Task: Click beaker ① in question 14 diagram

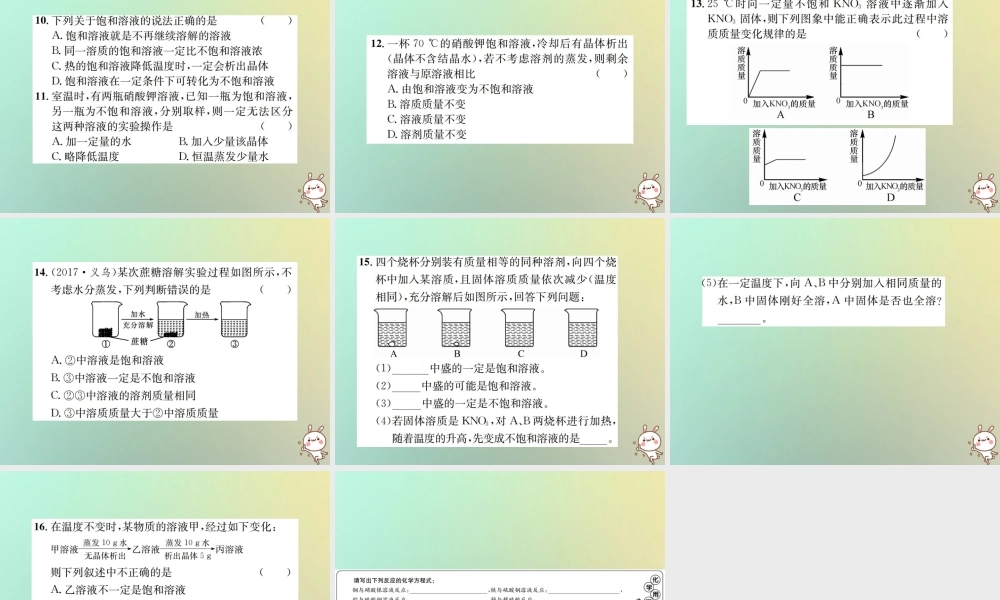Action: [107, 319]
